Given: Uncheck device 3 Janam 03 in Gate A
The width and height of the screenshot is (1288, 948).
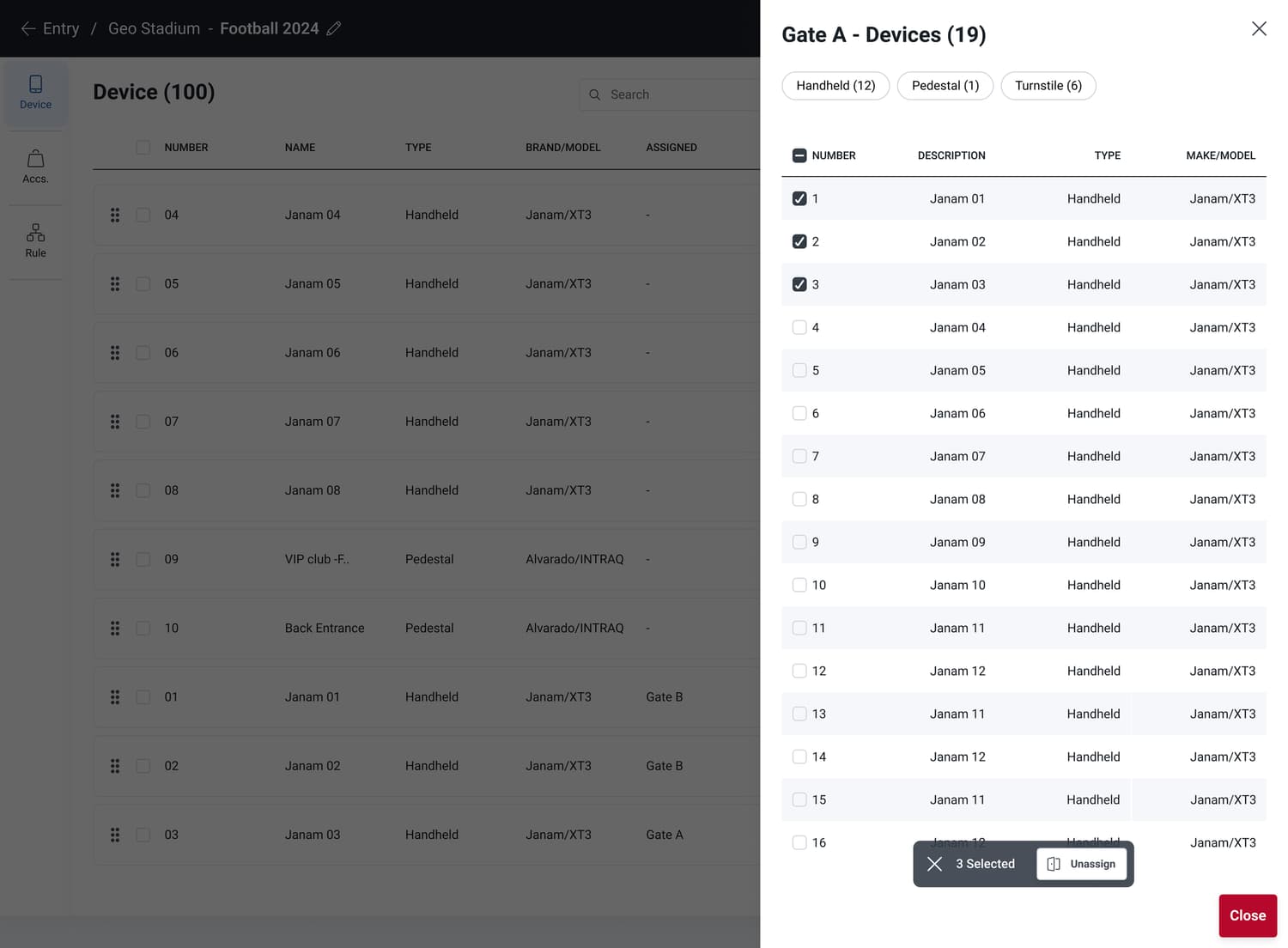Looking at the screenshot, I should 799,284.
